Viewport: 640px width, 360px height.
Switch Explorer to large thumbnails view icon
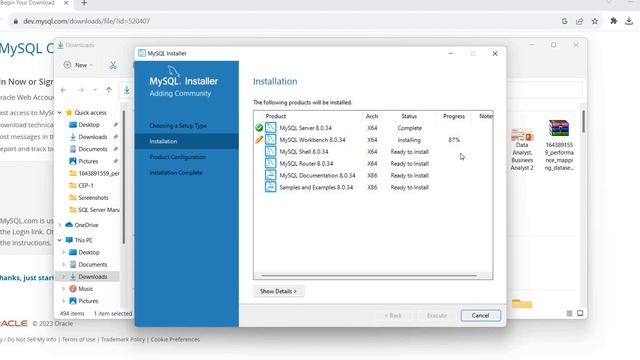[x=580, y=313]
